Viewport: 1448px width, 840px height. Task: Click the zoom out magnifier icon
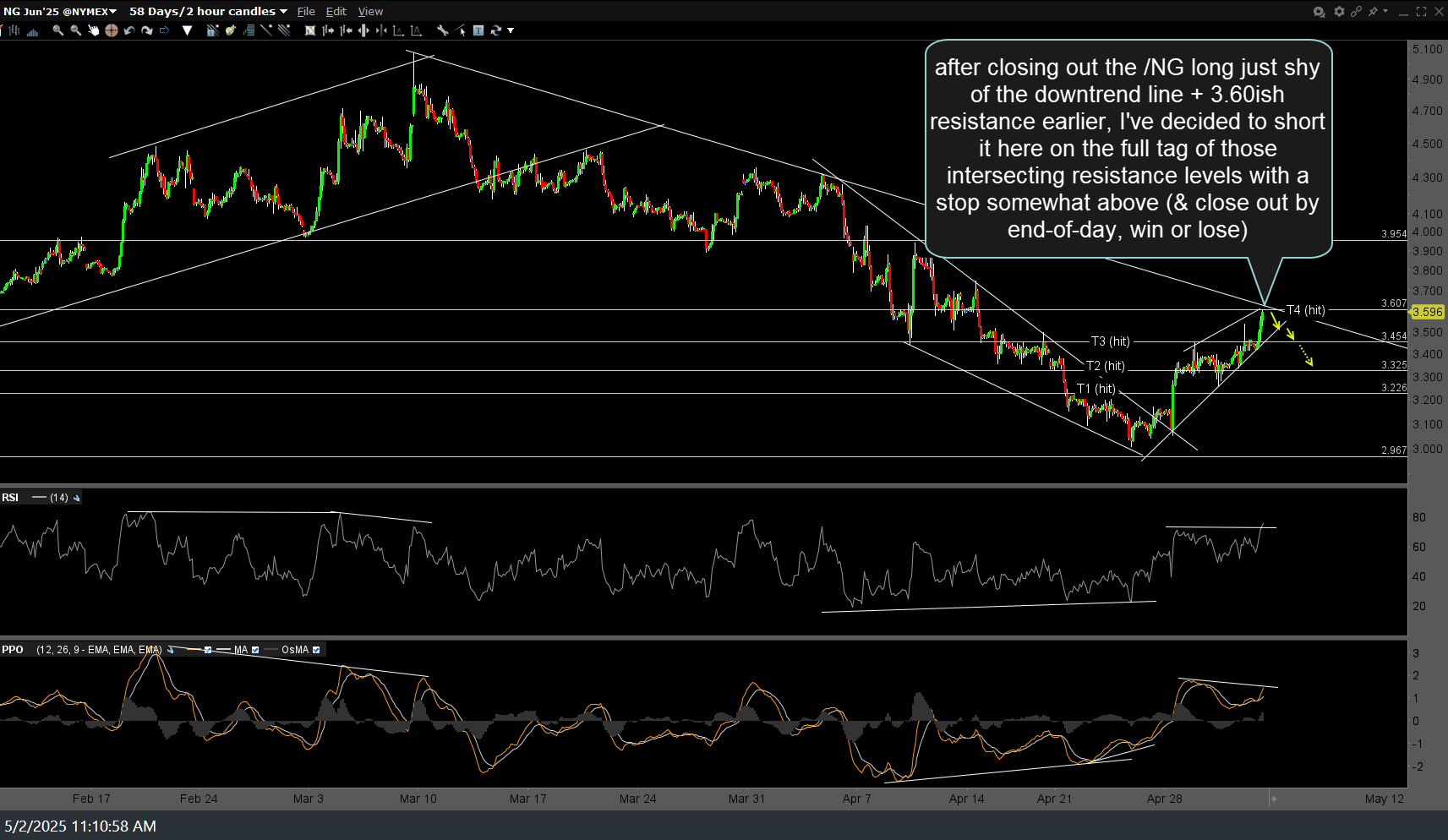(x=75, y=30)
